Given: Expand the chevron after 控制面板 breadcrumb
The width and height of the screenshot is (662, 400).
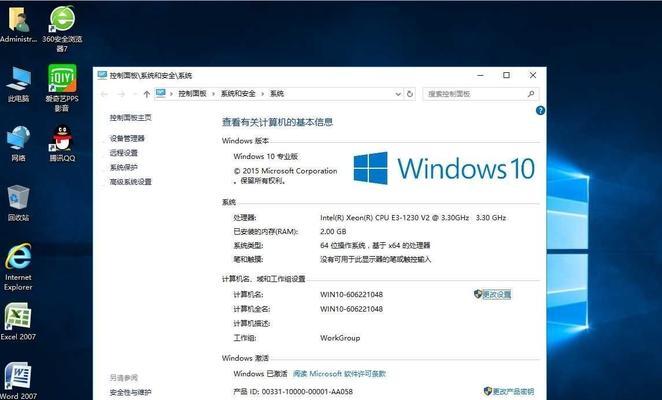Looking at the screenshot, I should (214, 94).
